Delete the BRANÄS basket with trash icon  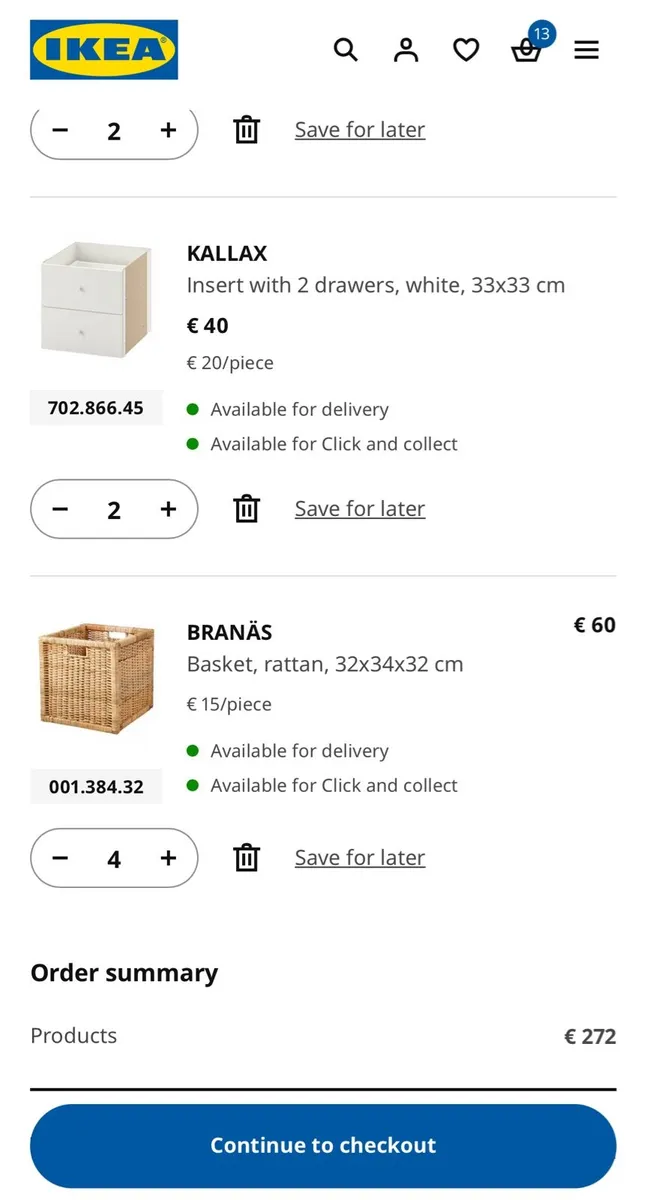pyautogui.click(x=246, y=857)
